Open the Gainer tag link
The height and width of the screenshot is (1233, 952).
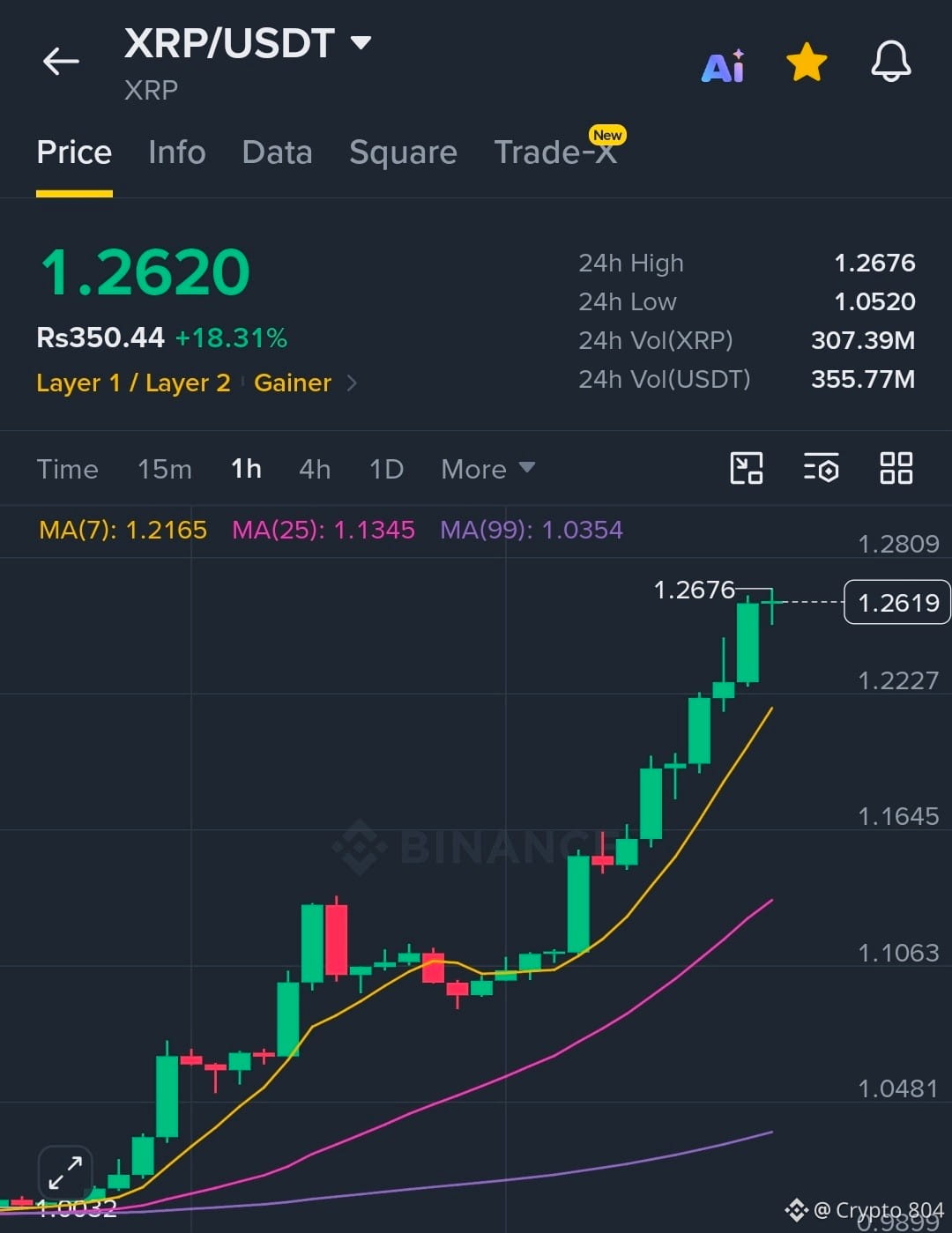tap(293, 383)
